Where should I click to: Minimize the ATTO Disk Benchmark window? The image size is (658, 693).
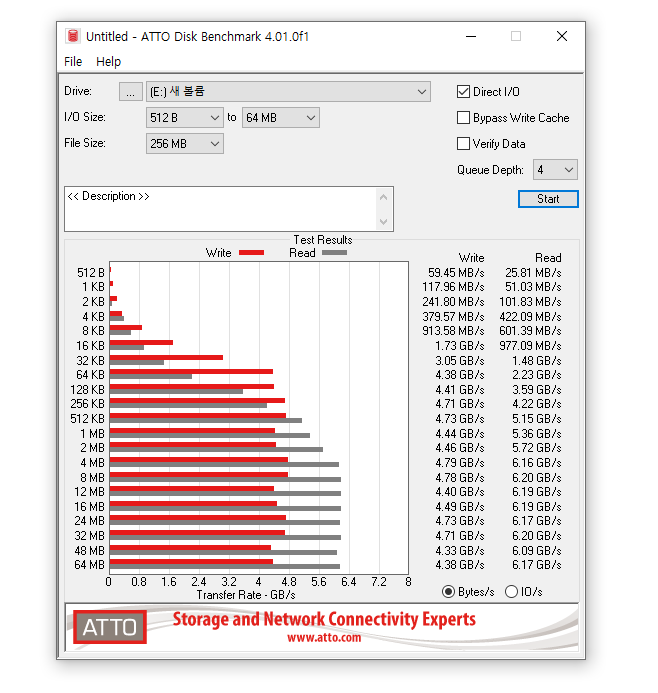[471, 36]
